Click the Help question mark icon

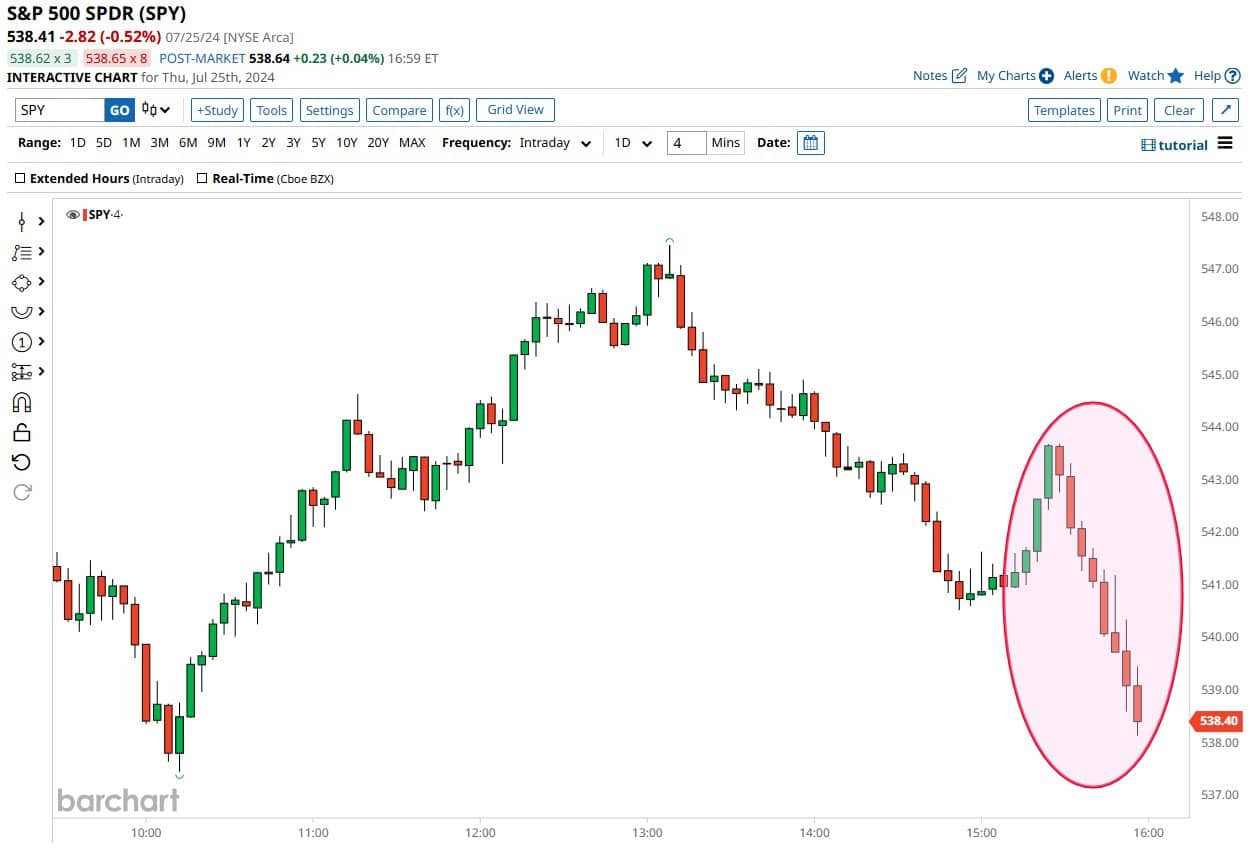1232,76
